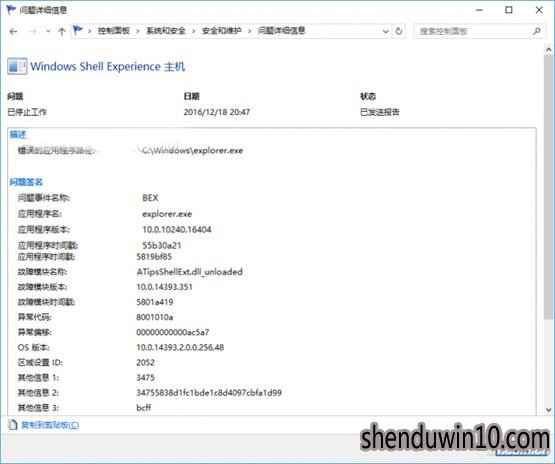Refresh the page with refresh icon
The width and height of the screenshot is (555, 464).
point(399,31)
